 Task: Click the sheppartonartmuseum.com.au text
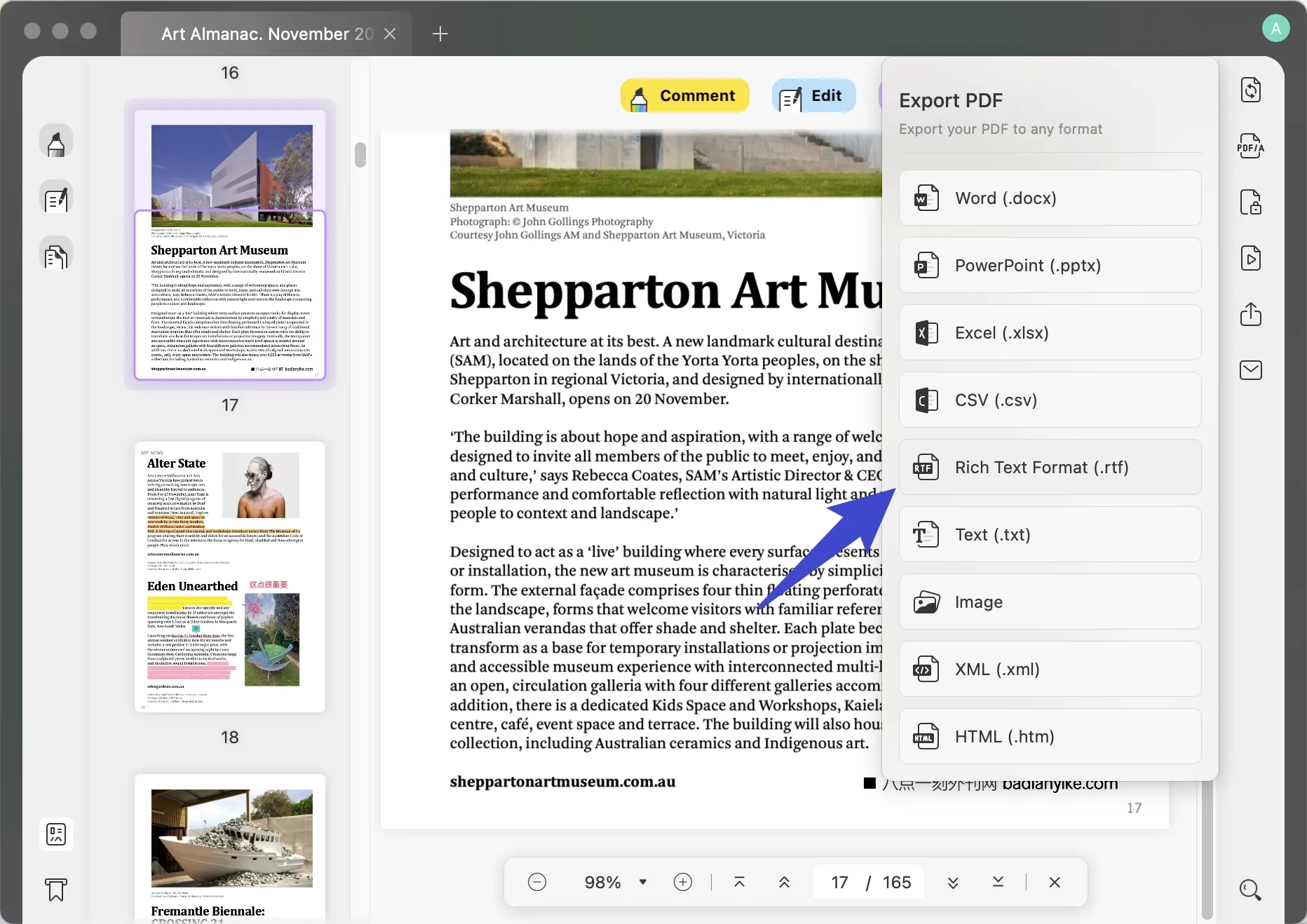coord(562,782)
